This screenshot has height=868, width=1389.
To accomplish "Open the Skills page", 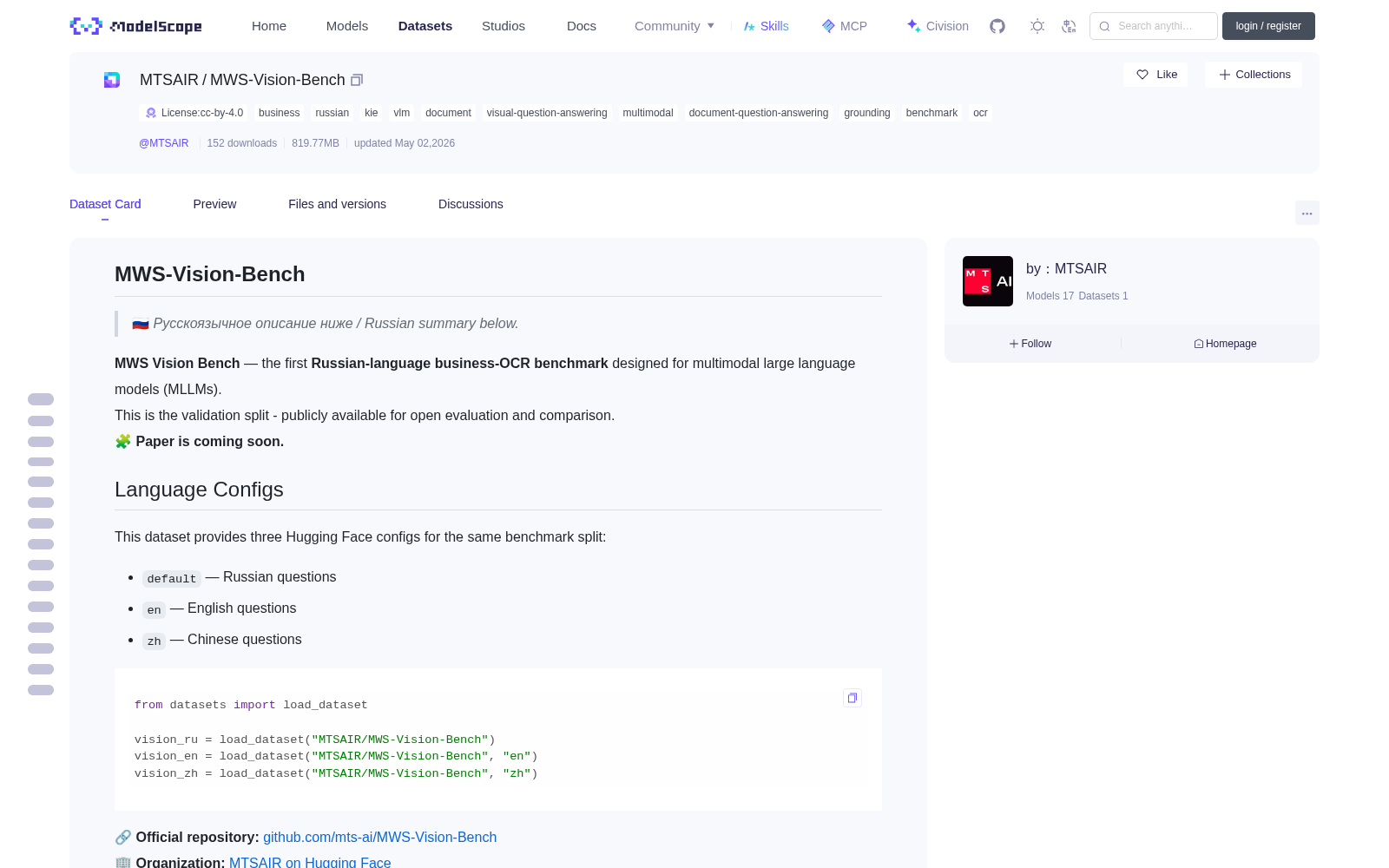I will tap(767, 26).
